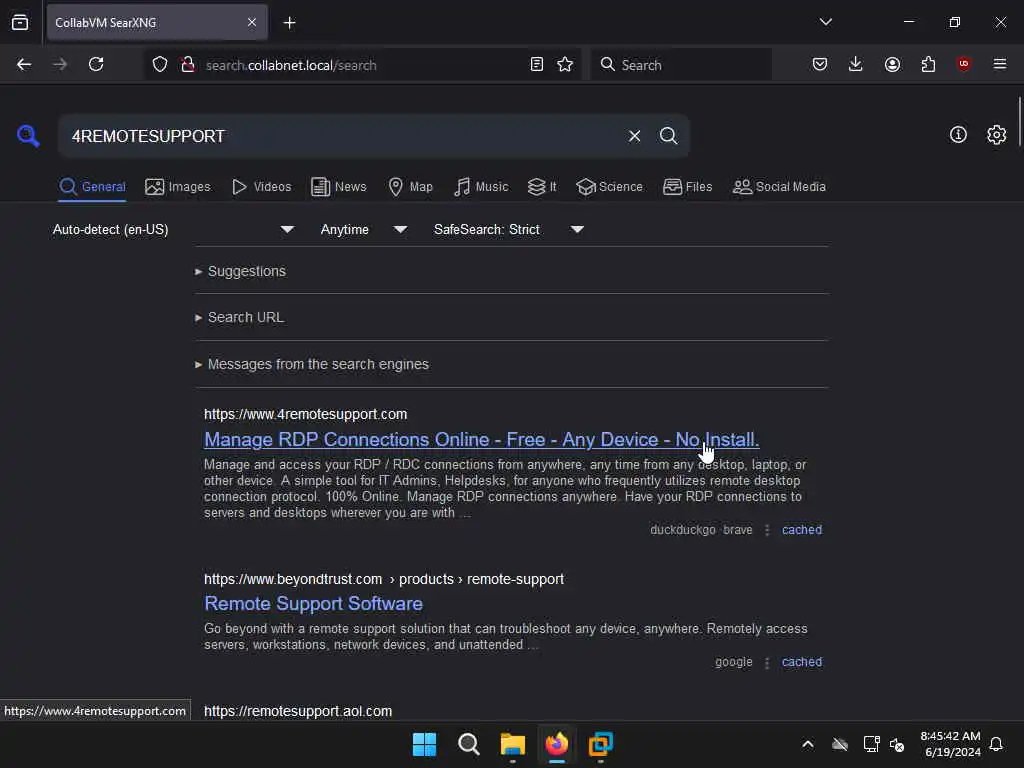Open the SearXNG About info icon
Viewport: 1024px width, 768px height.
pyautogui.click(x=958, y=135)
